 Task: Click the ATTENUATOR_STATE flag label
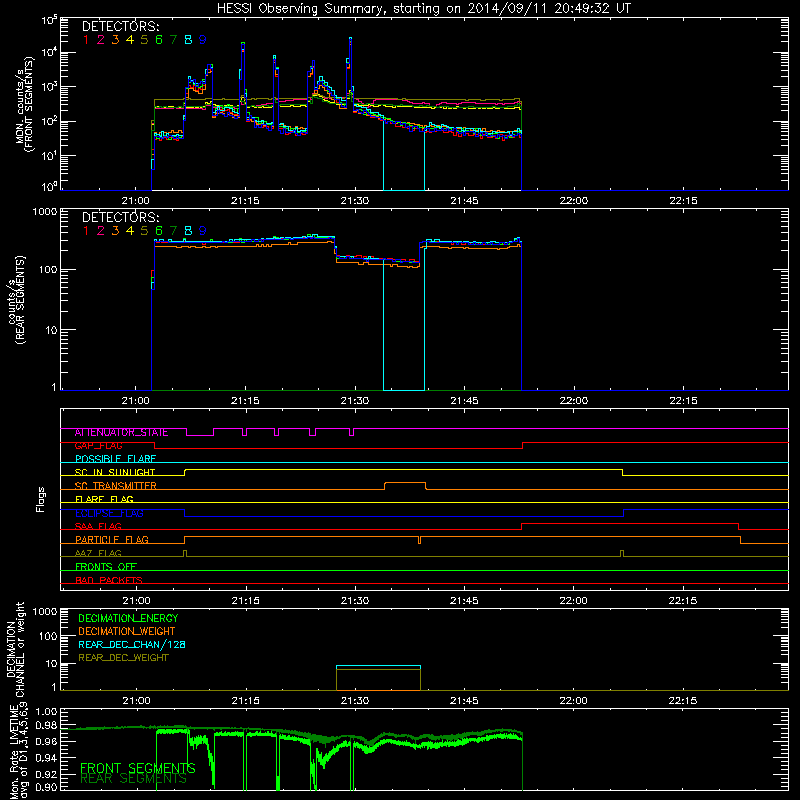[121, 433]
